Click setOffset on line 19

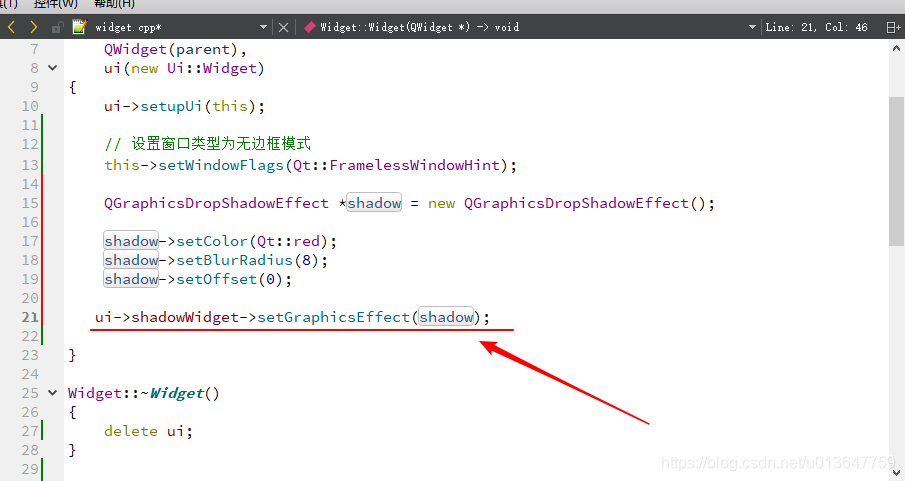(x=216, y=279)
